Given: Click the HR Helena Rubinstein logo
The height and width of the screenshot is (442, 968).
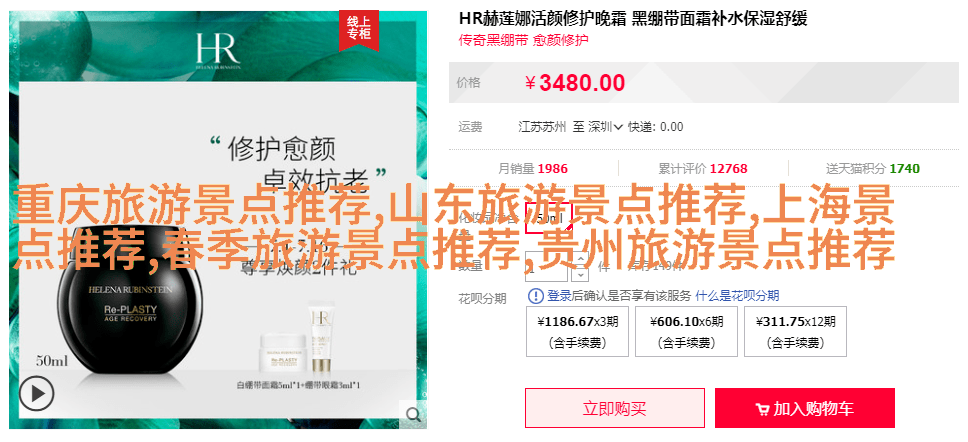Looking at the screenshot, I should (x=218, y=50).
